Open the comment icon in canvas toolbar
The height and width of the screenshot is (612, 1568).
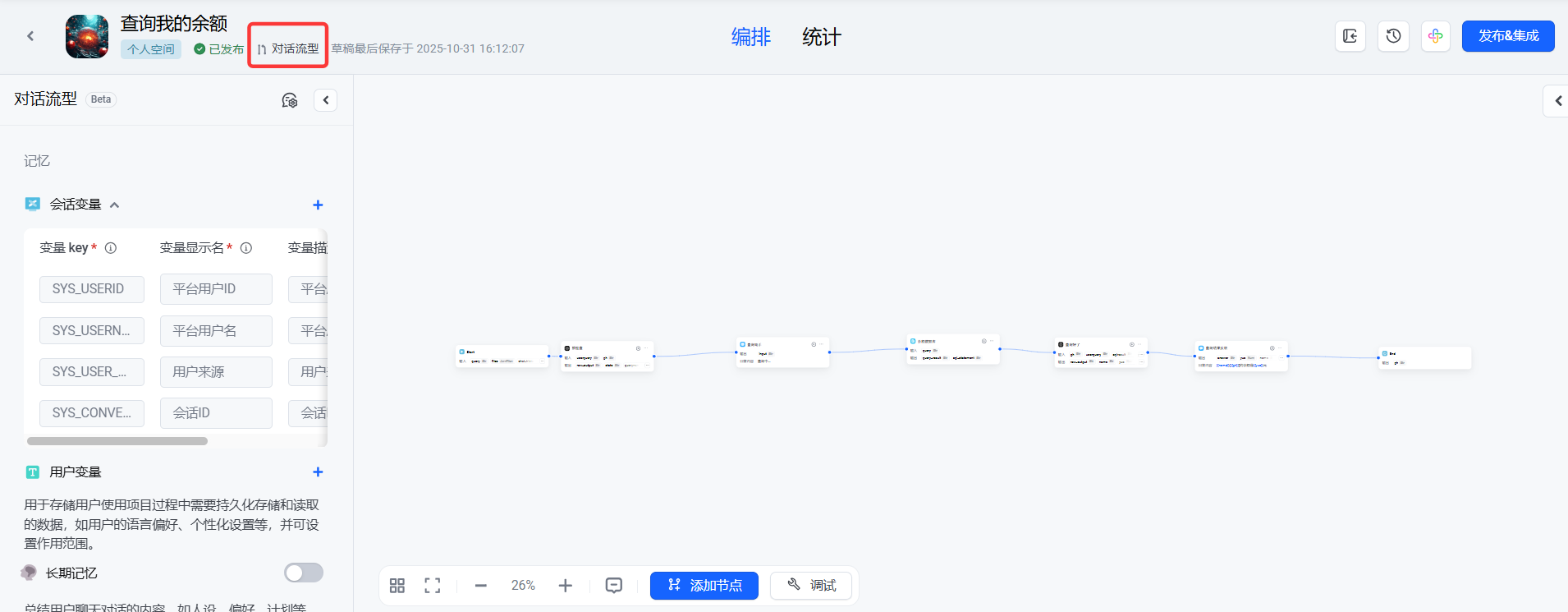click(614, 586)
